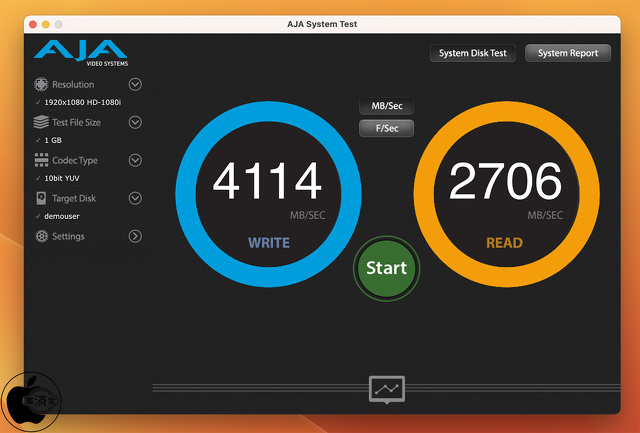Click the Resolution chip icon
640x433 pixels.
41,84
